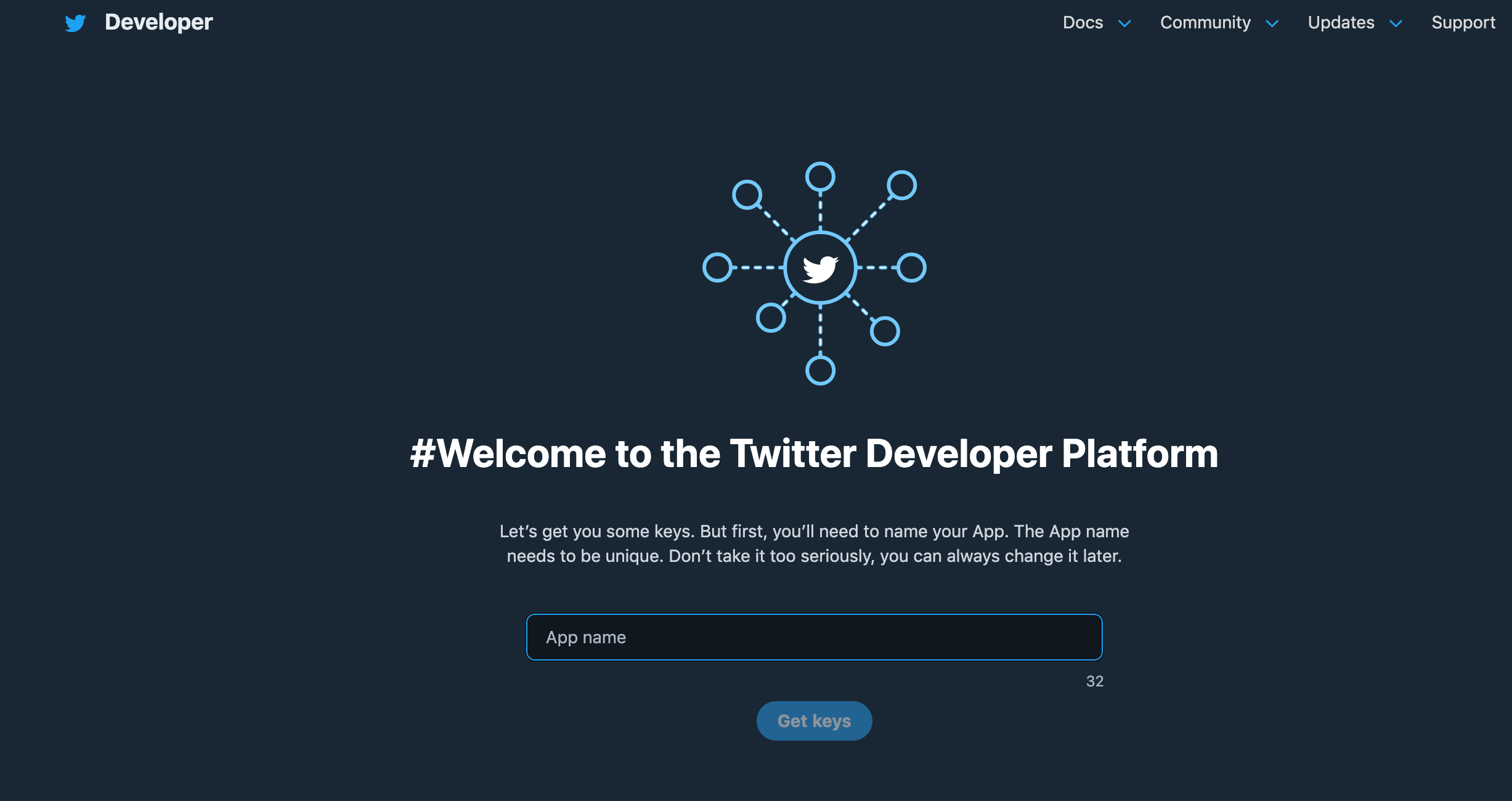Screen dimensions: 1512x801
Task: Click the character counter showing 32
Action: point(1094,681)
